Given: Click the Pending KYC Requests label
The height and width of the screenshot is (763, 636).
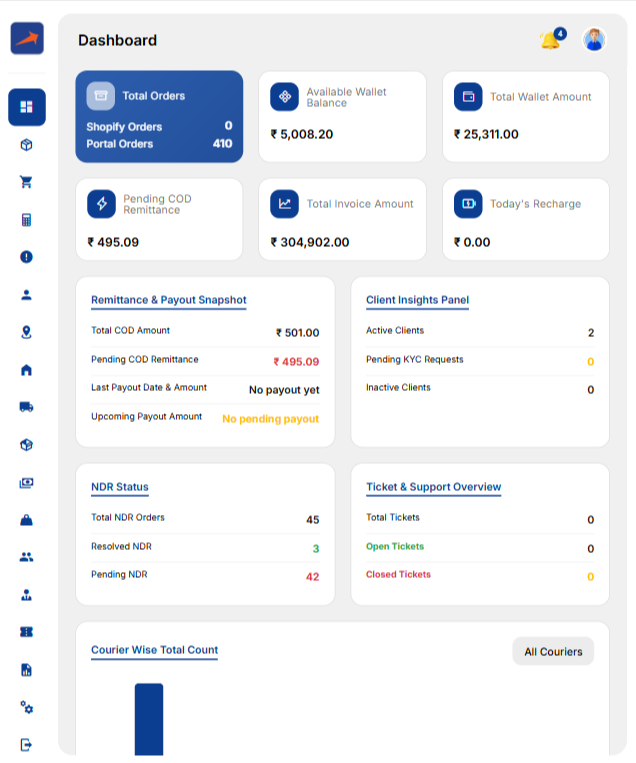Looking at the screenshot, I should pyautogui.click(x=415, y=359).
